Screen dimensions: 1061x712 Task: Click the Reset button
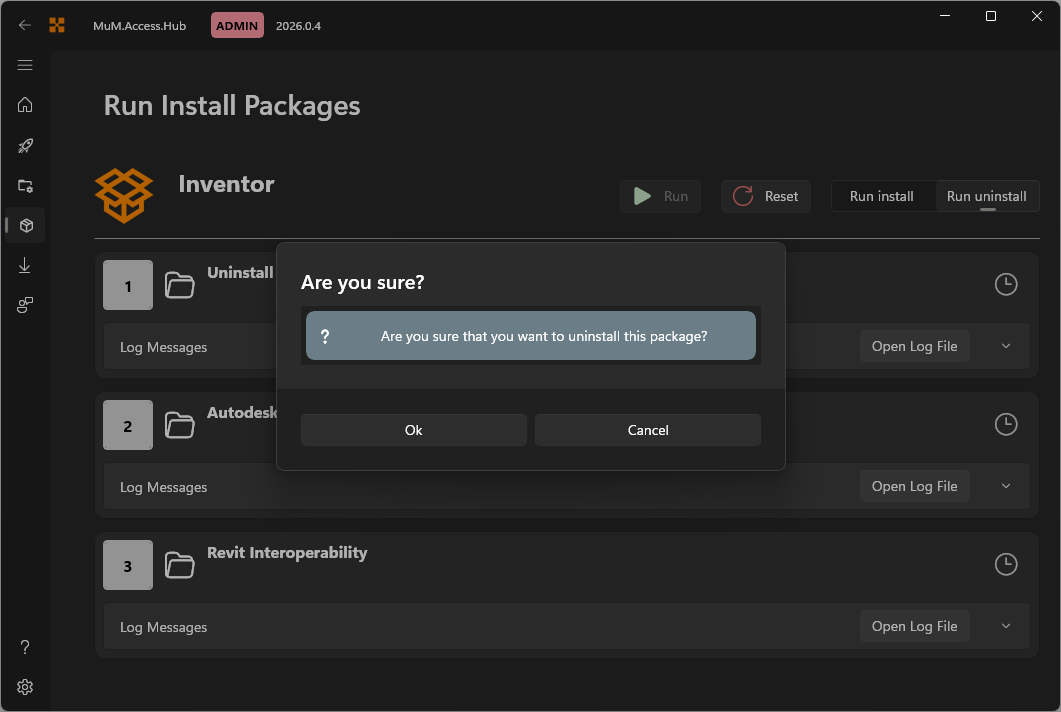point(766,196)
